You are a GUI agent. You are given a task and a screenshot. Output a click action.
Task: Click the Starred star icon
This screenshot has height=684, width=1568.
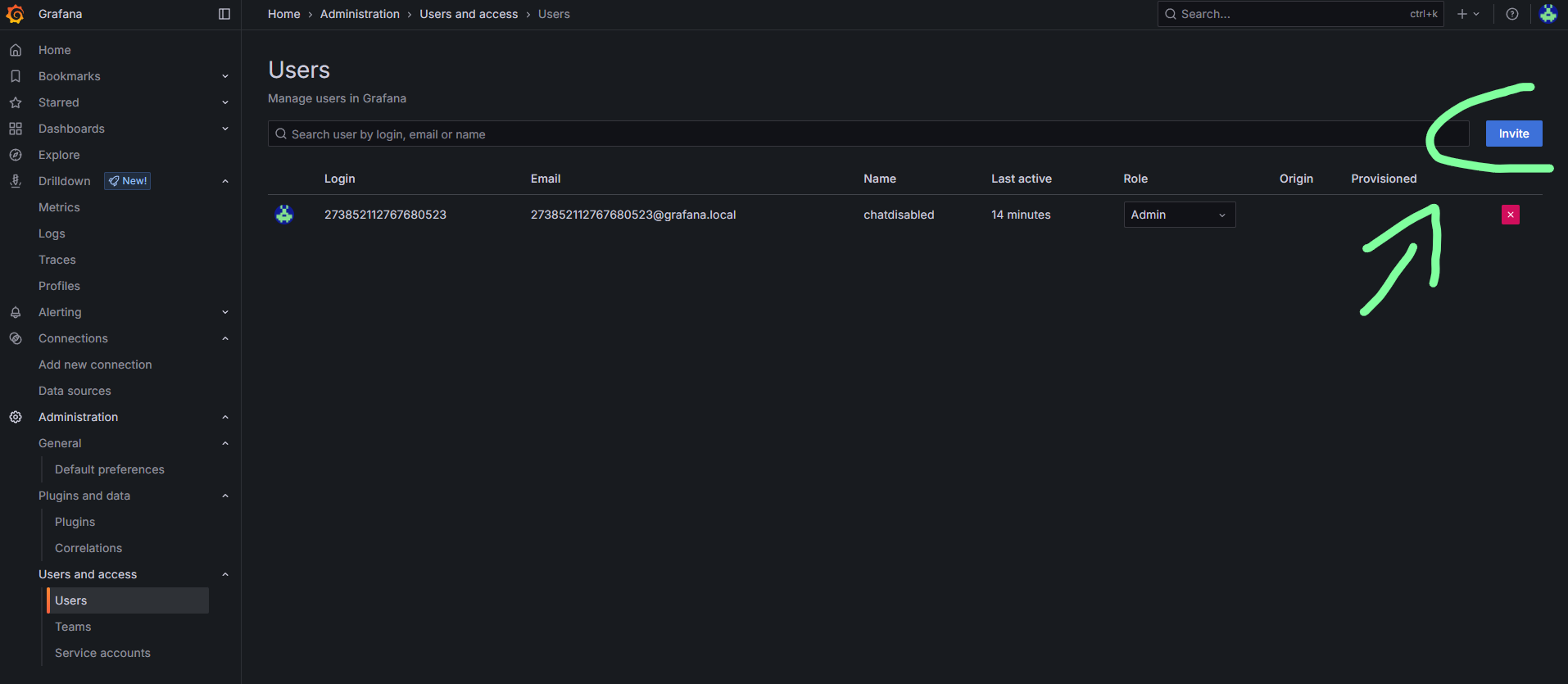pyautogui.click(x=16, y=102)
